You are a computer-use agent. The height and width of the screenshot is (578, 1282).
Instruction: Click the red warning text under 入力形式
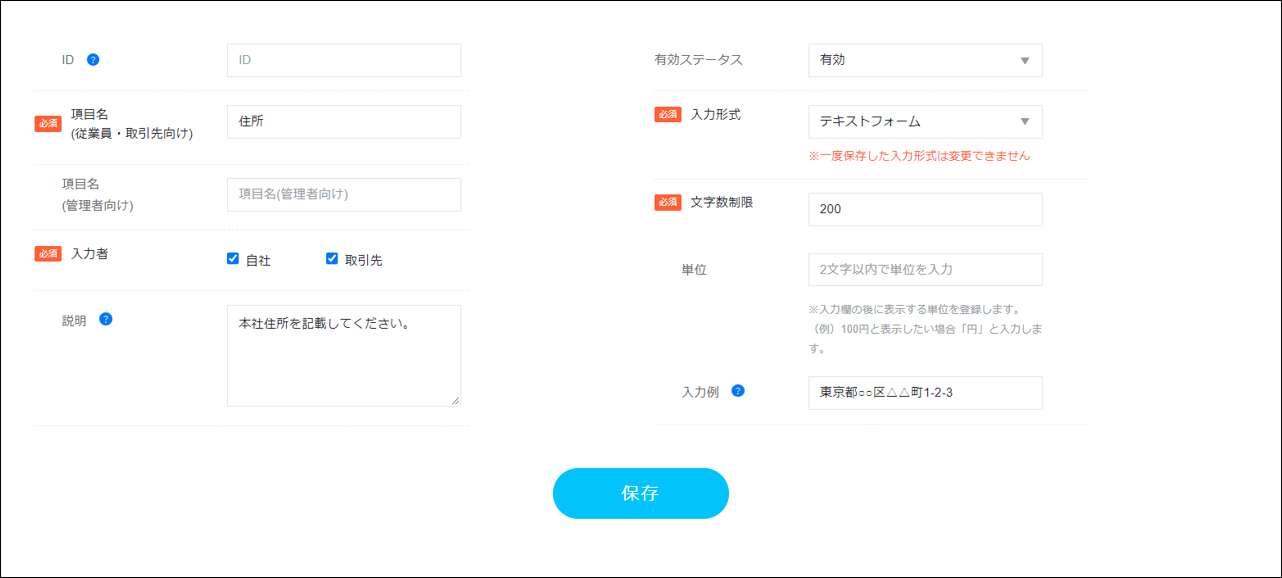919,156
